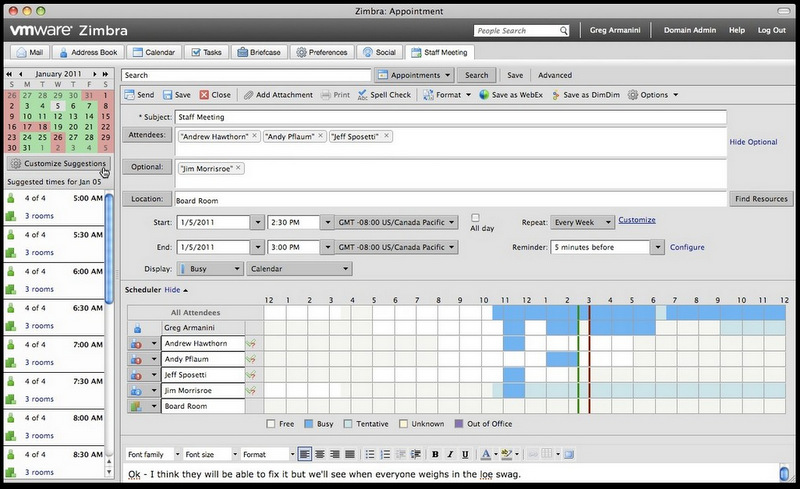Image resolution: width=800 pixels, height=489 pixels.
Task: Open Board Room resource type dropdown
Action: click(x=153, y=406)
